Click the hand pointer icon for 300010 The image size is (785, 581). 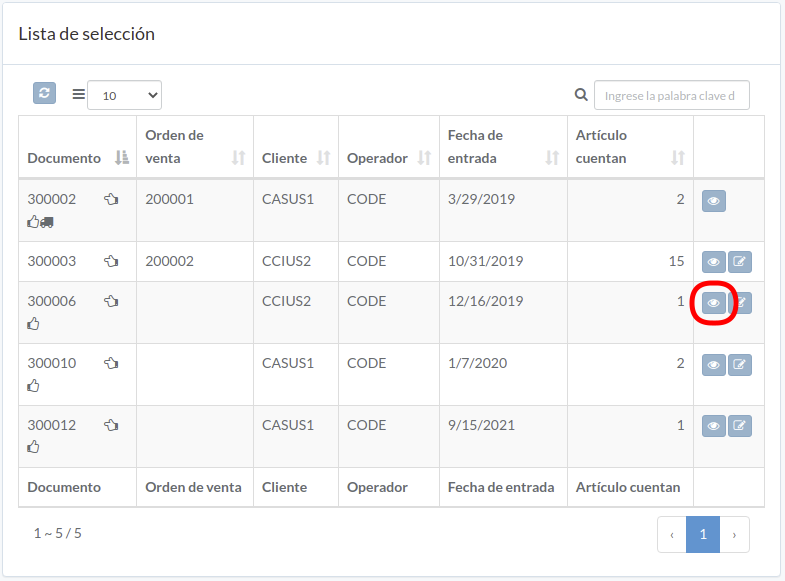(111, 363)
